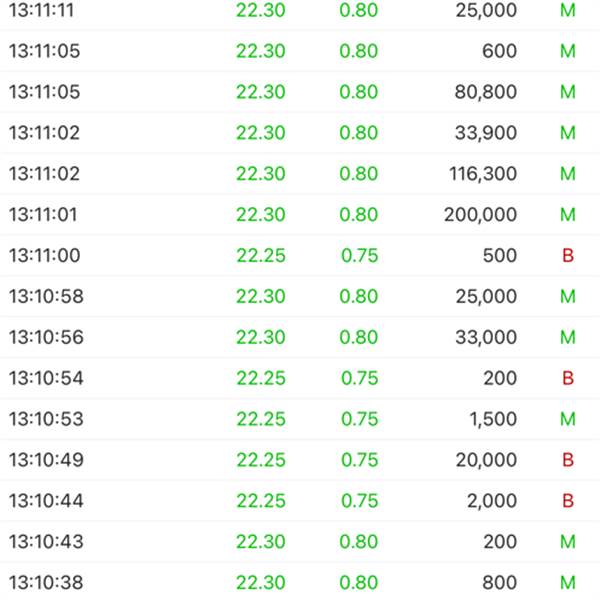Click the green M marker at 13:10:38
This screenshot has width=600, height=600.
pos(568,583)
